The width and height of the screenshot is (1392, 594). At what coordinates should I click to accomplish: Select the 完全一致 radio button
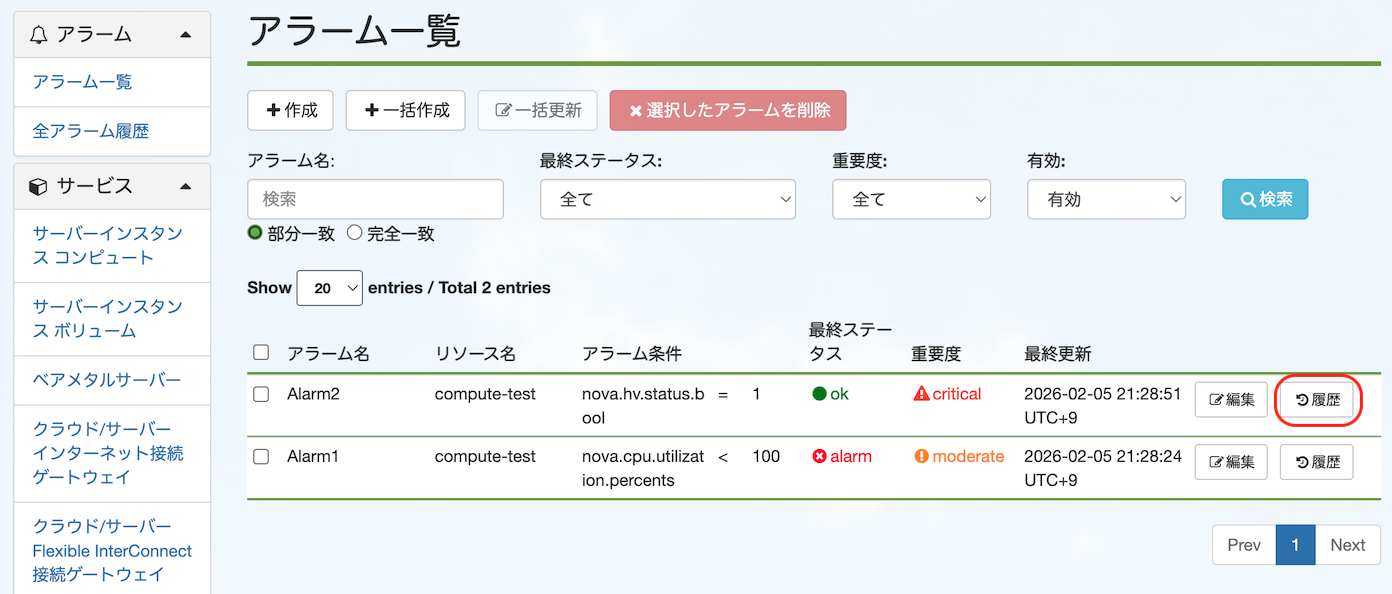coord(354,232)
